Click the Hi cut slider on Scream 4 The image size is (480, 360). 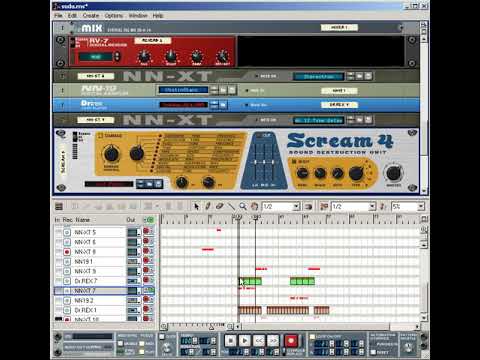[x=273, y=162]
